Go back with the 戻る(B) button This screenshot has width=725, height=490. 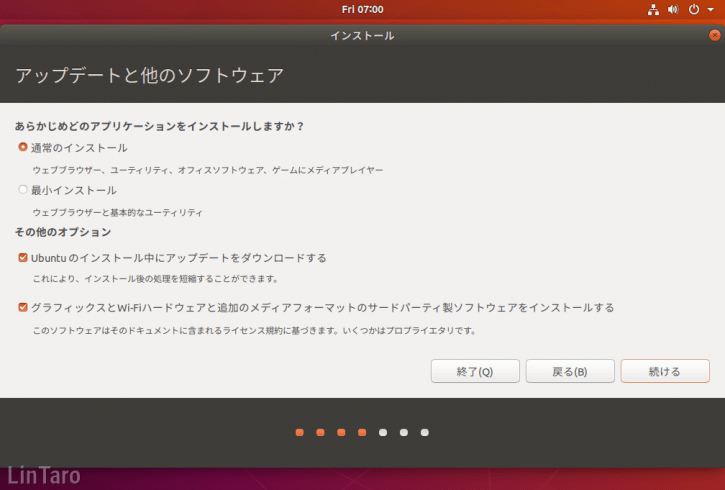570,371
